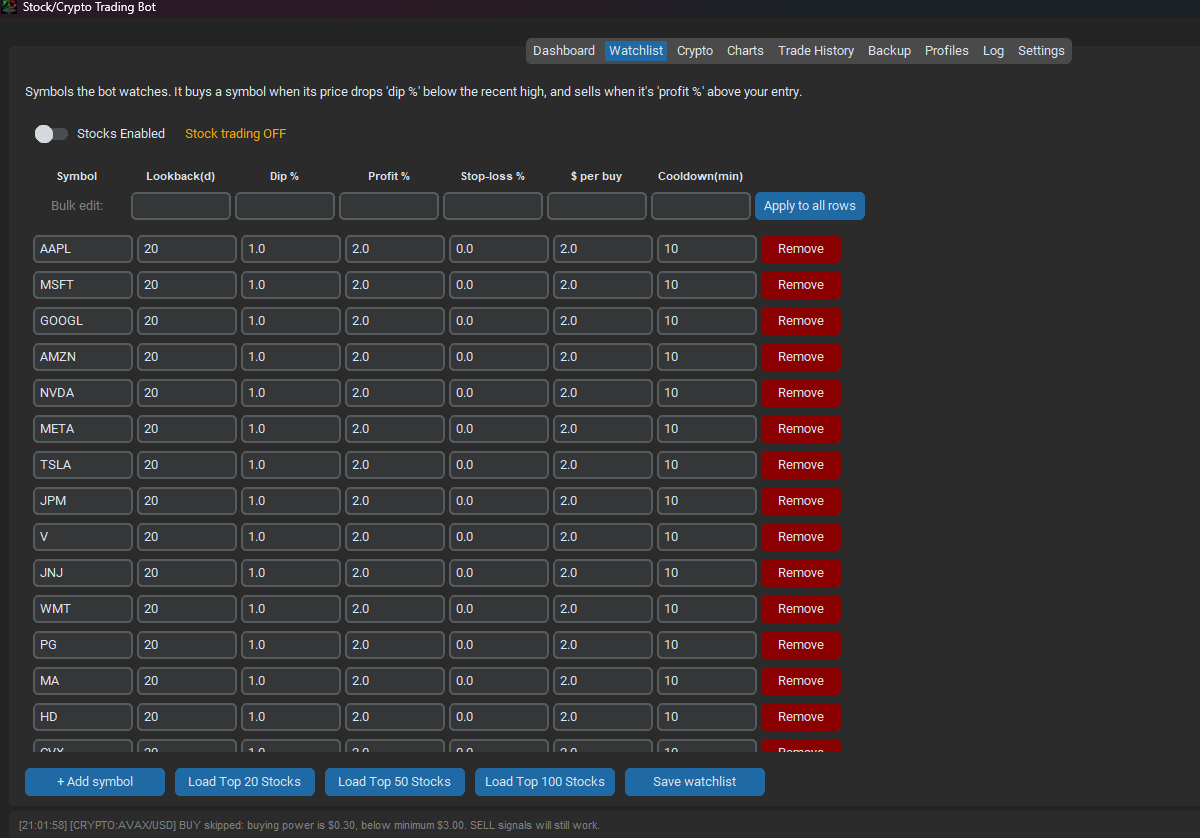The height and width of the screenshot is (838, 1200).
Task: Remove the NVDA row
Action: point(801,393)
